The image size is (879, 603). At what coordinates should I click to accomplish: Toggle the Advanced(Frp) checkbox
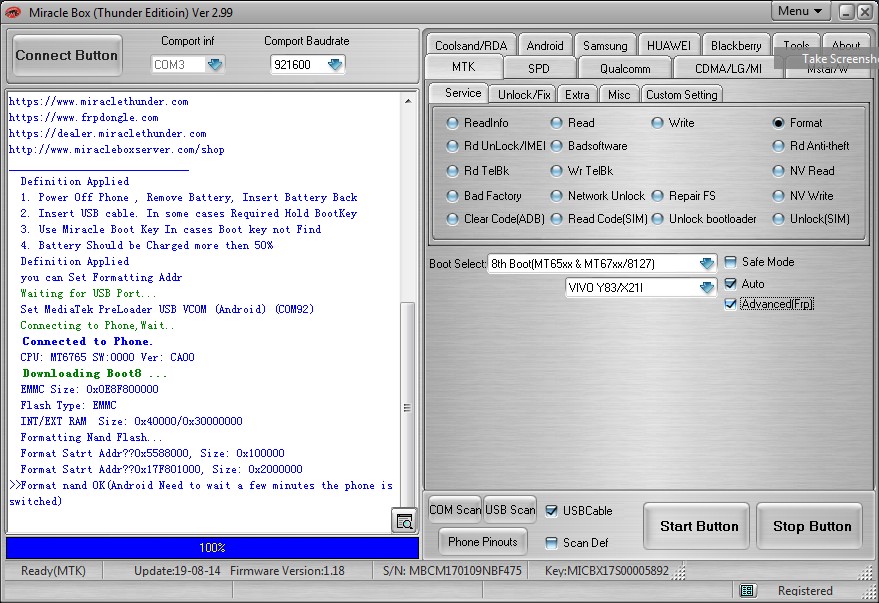point(730,304)
